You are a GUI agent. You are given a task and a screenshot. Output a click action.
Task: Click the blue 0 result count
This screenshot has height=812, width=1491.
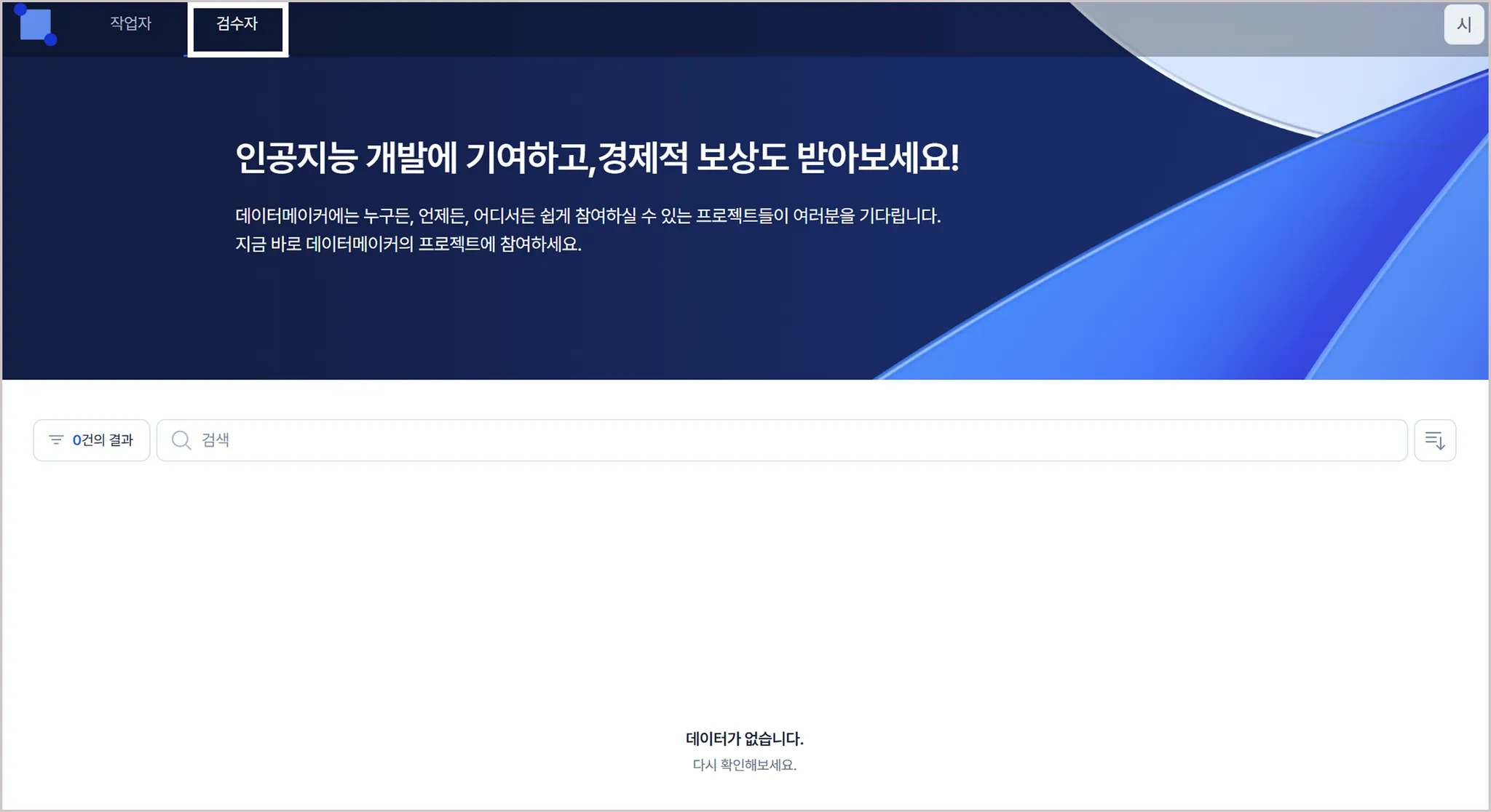76,440
